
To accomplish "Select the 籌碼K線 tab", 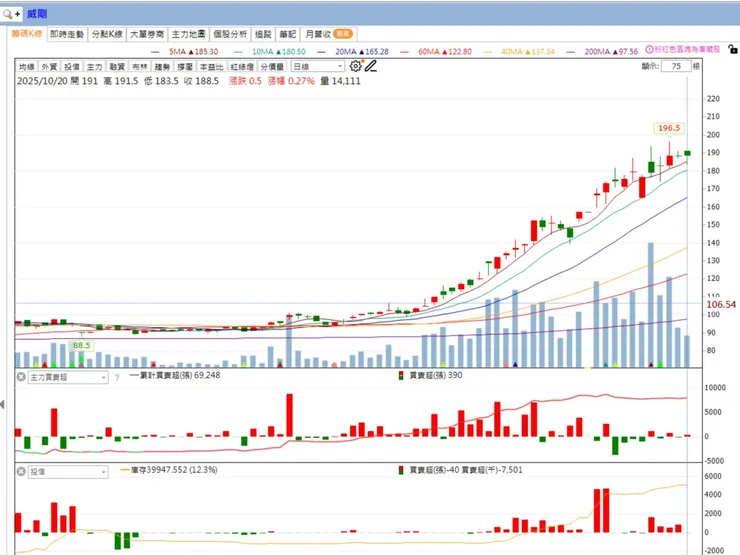I will pyautogui.click(x=27, y=34).
